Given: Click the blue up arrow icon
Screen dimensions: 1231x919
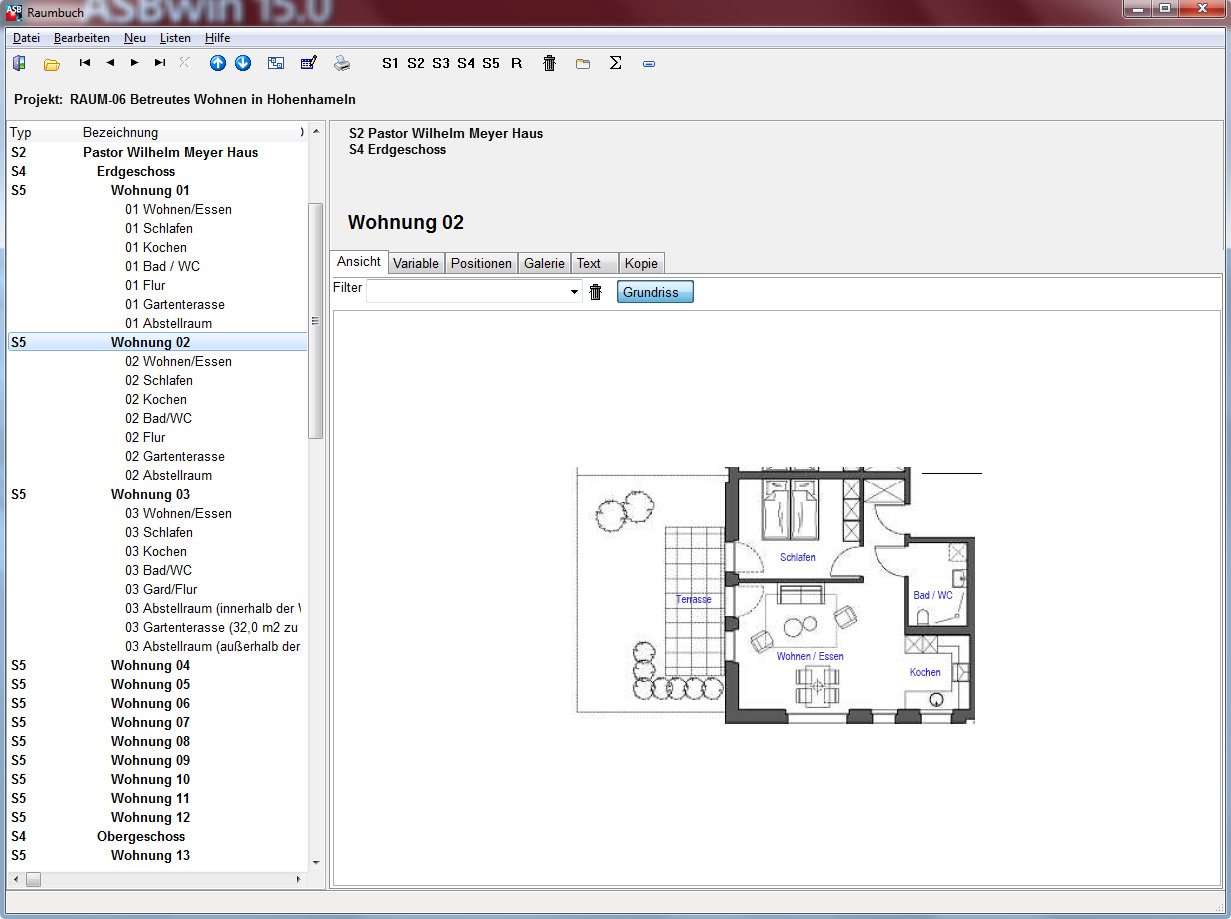Looking at the screenshot, I should (218, 63).
